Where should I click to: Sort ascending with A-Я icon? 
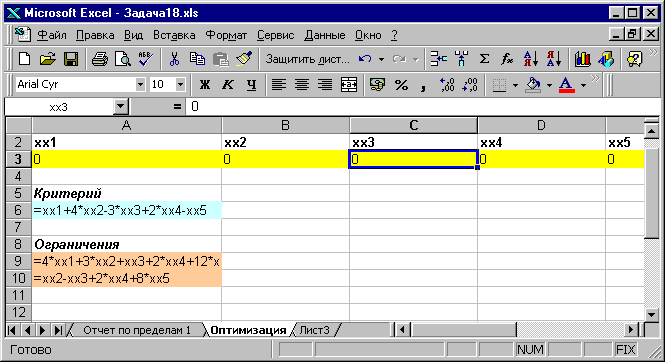(x=531, y=59)
